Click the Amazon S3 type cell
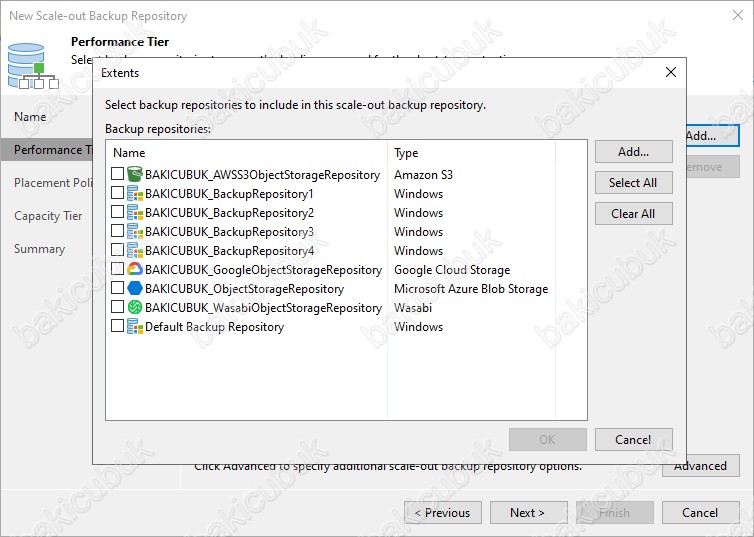 click(424, 175)
